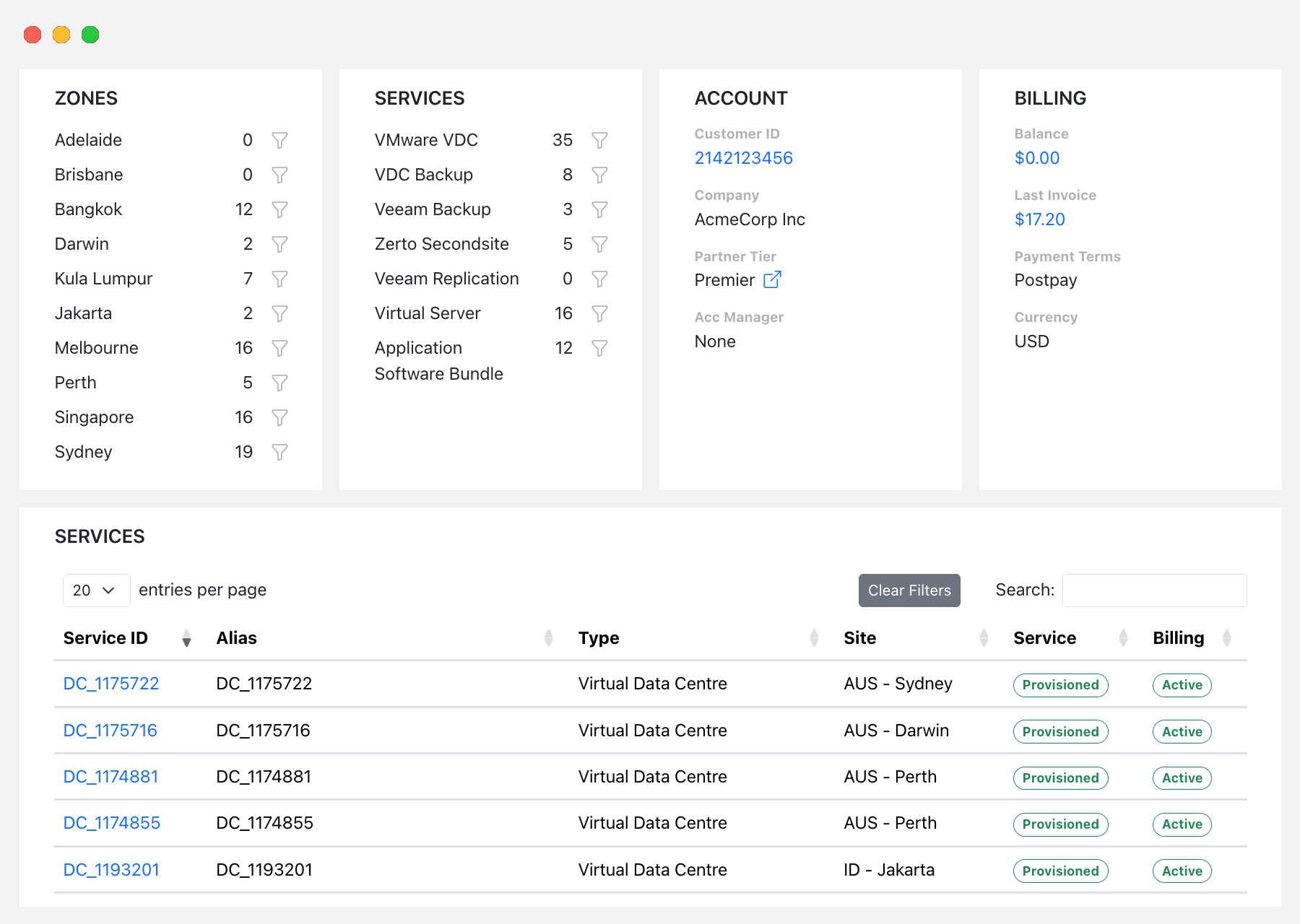Open customer ID 2142123456 link
Image resolution: width=1300 pixels, height=924 pixels.
743,158
